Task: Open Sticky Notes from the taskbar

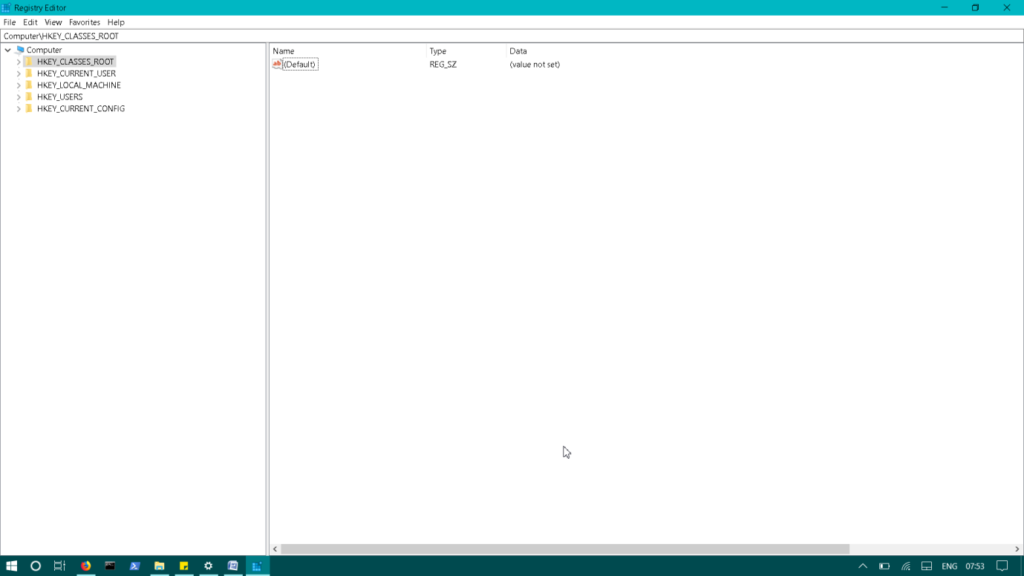Action: pos(184,566)
